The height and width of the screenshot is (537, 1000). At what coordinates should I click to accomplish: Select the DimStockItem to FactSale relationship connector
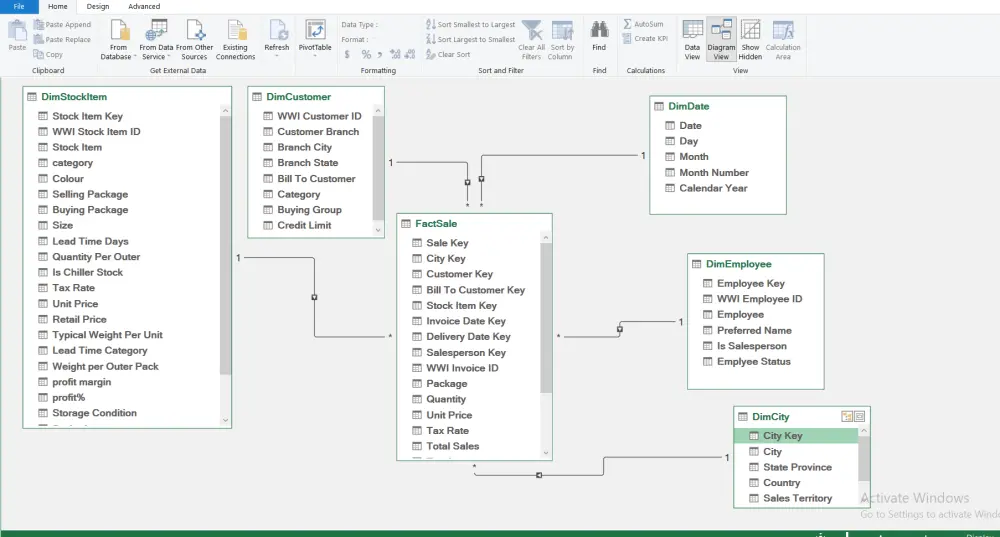(x=314, y=297)
